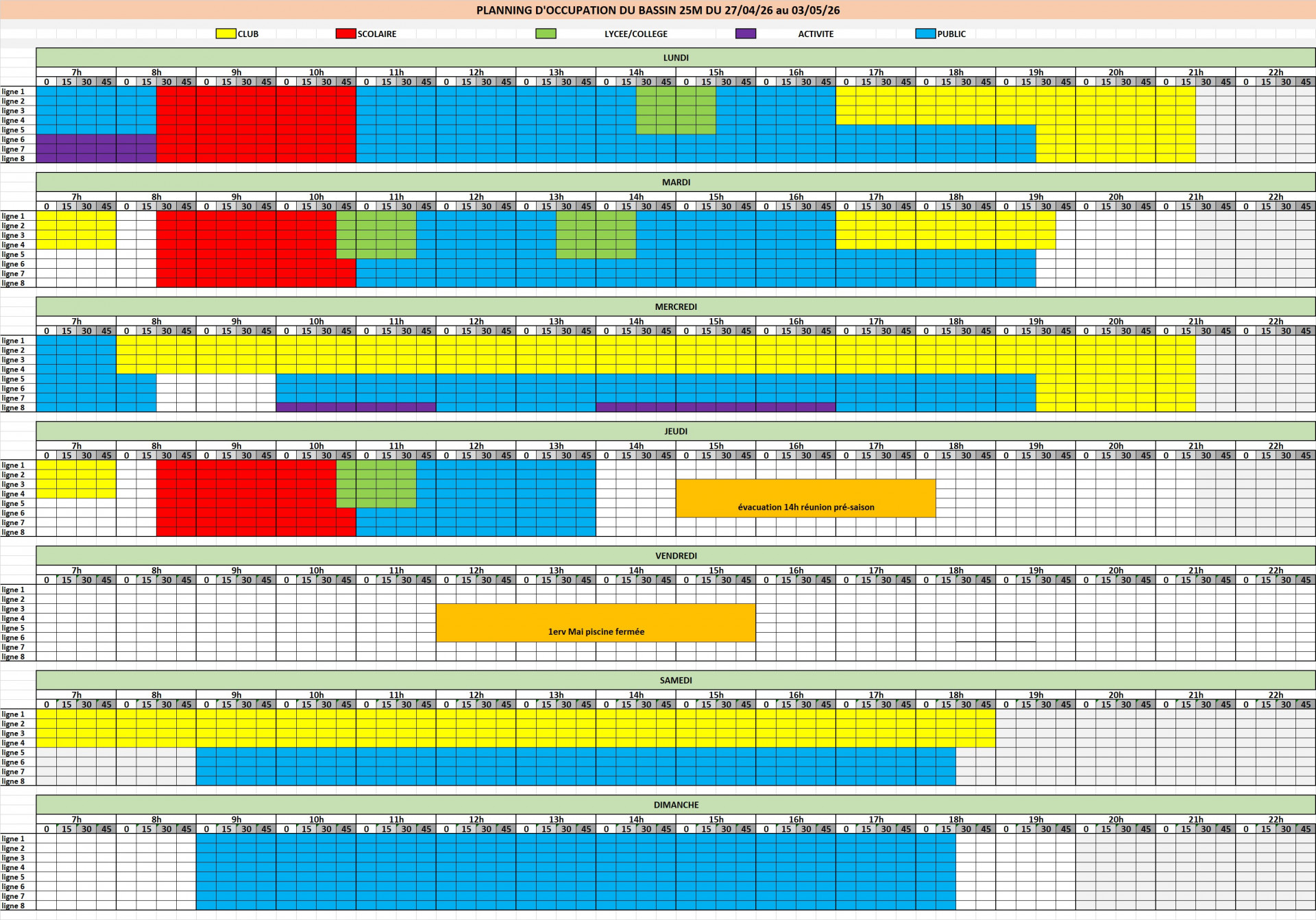Click the 12h column header under MERCREDI

coord(476,321)
